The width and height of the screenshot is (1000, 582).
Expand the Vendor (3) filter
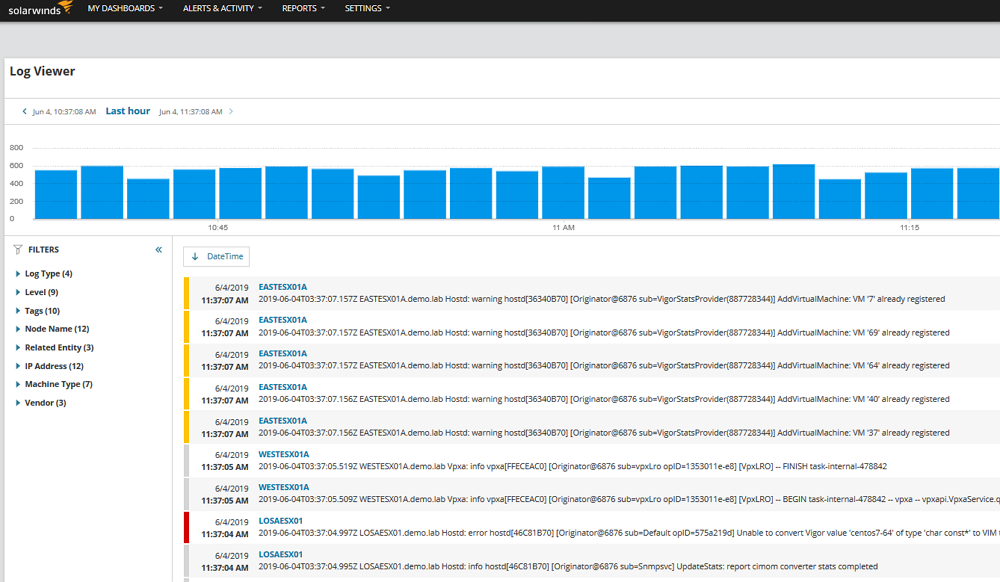(x=41, y=403)
